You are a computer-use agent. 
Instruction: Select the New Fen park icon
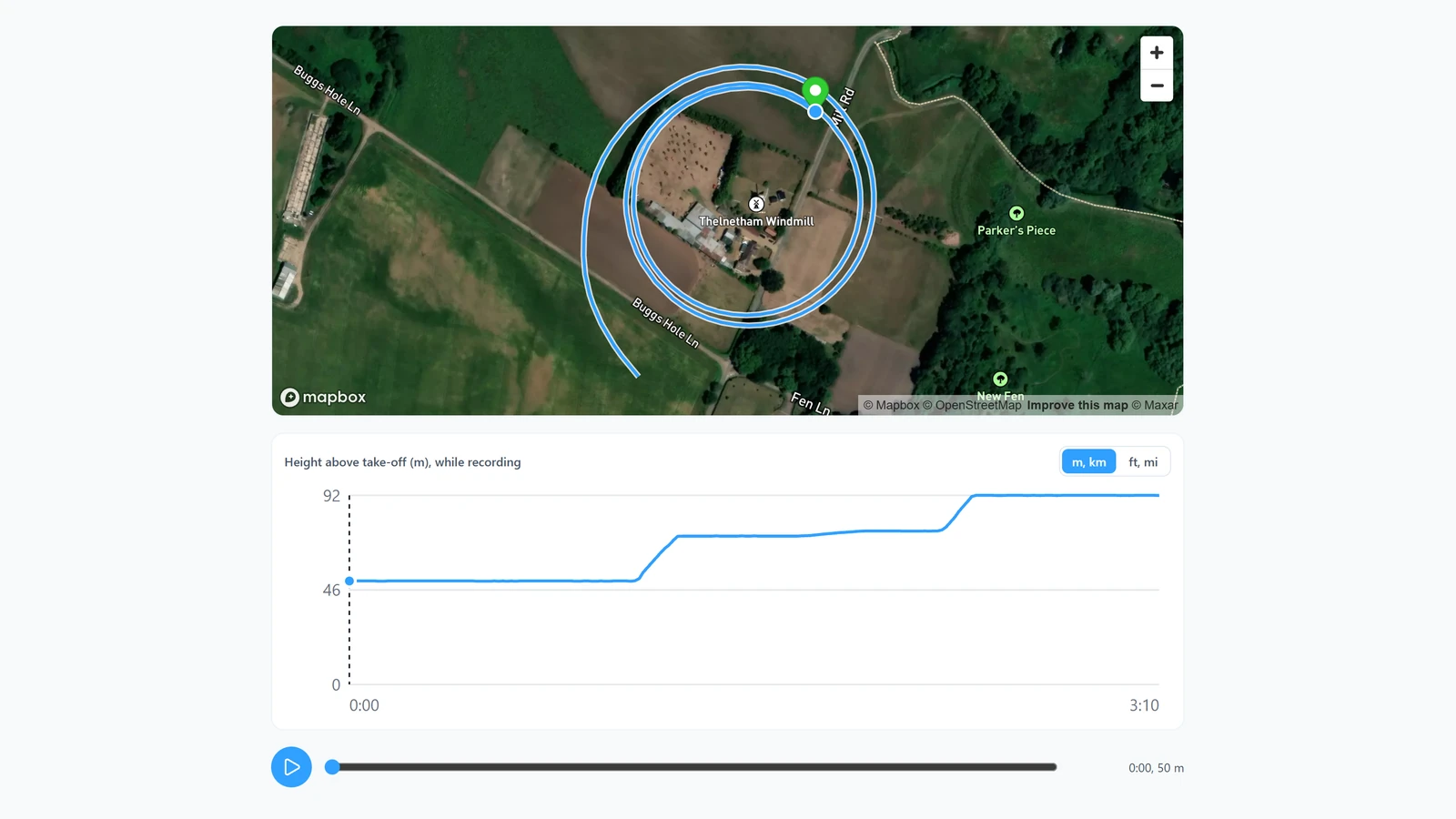[x=1000, y=379]
